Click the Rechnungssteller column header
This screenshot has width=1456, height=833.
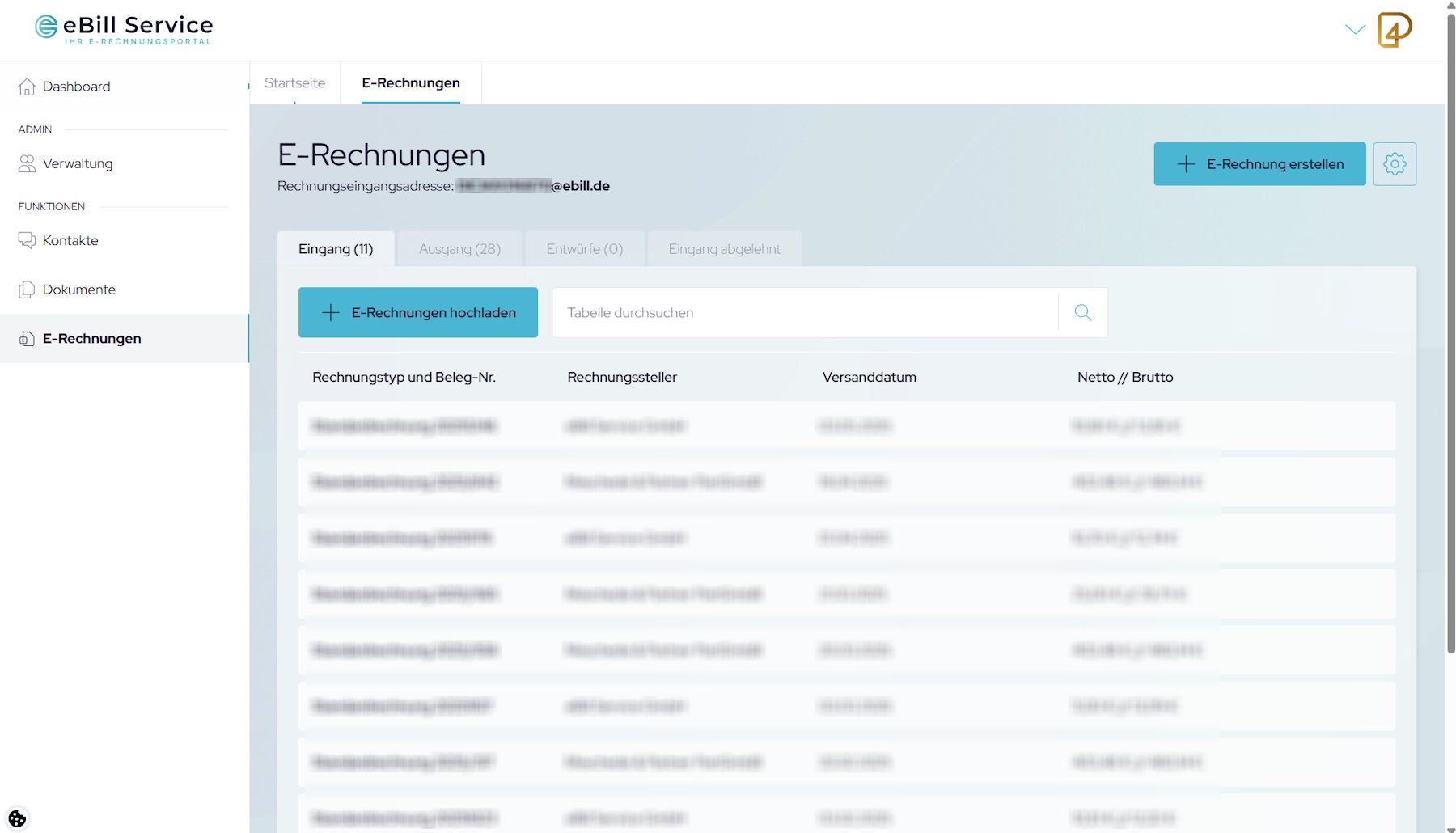coord(622,377)
